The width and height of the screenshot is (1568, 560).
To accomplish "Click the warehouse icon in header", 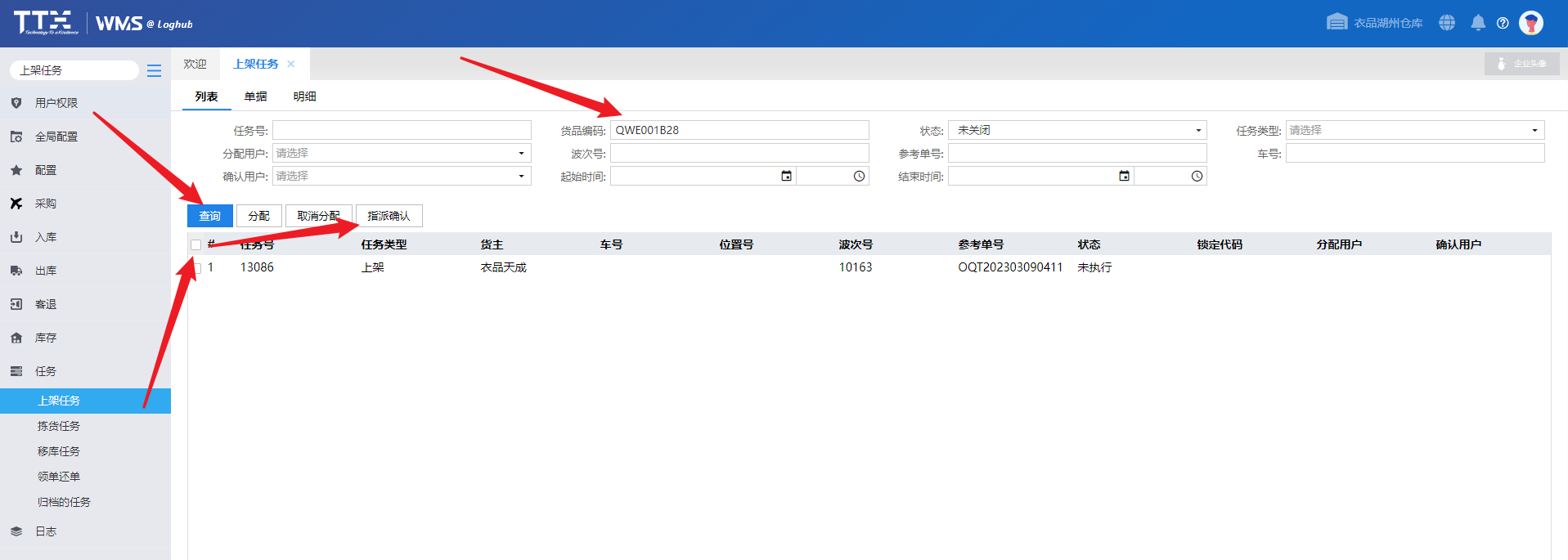I will [x=1337, y=22].
